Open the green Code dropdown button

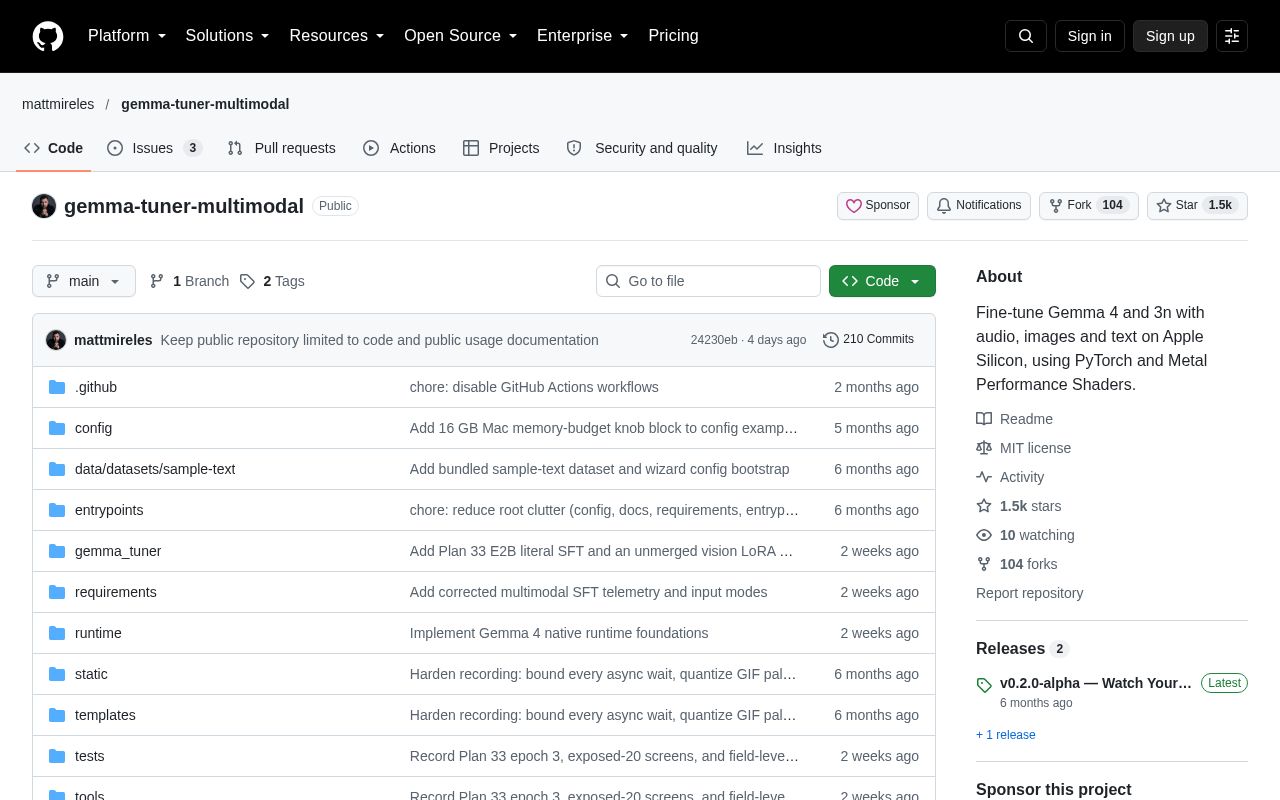tap(882, 281)
